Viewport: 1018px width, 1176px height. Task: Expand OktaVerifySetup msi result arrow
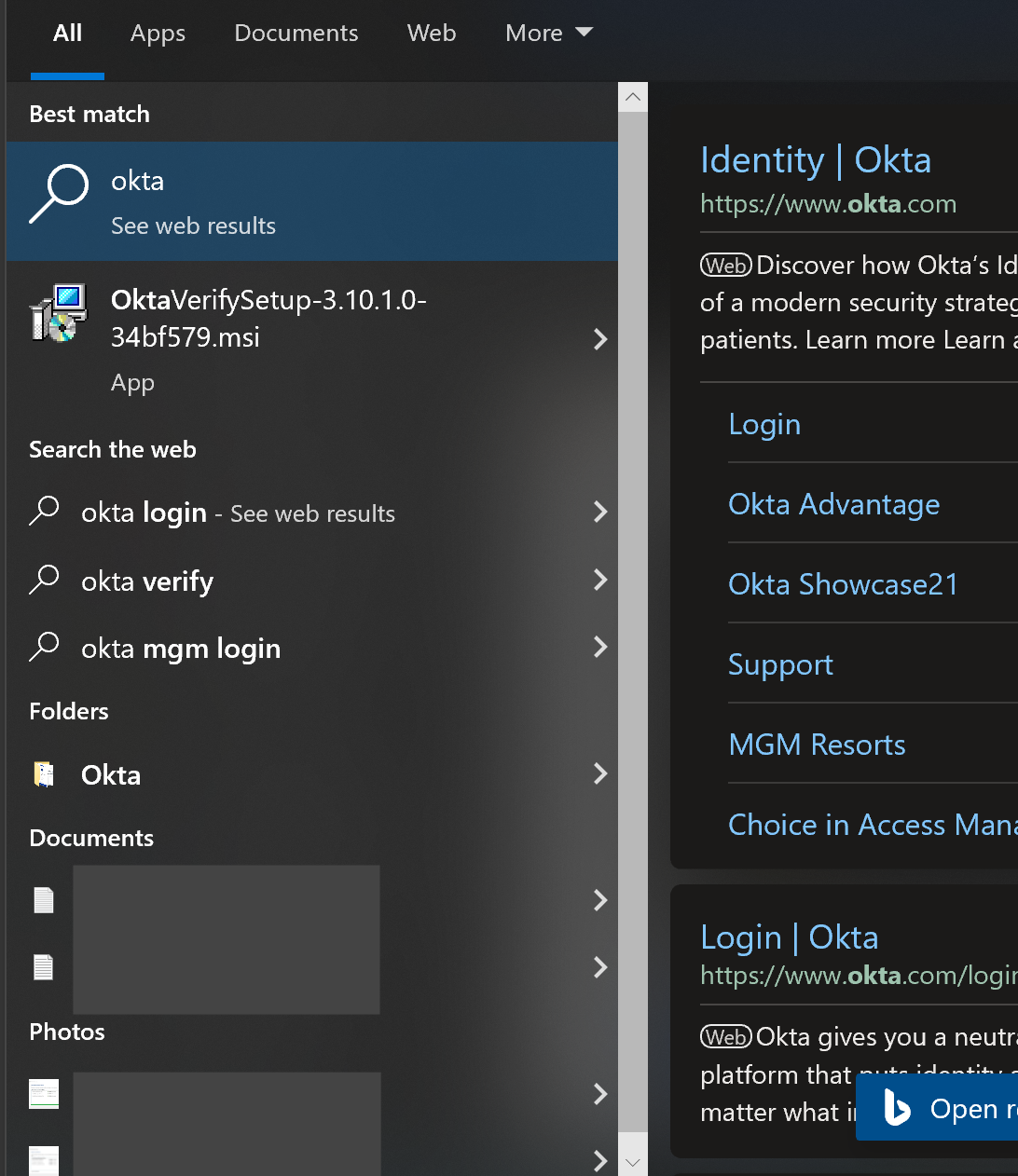coord(600,339)
